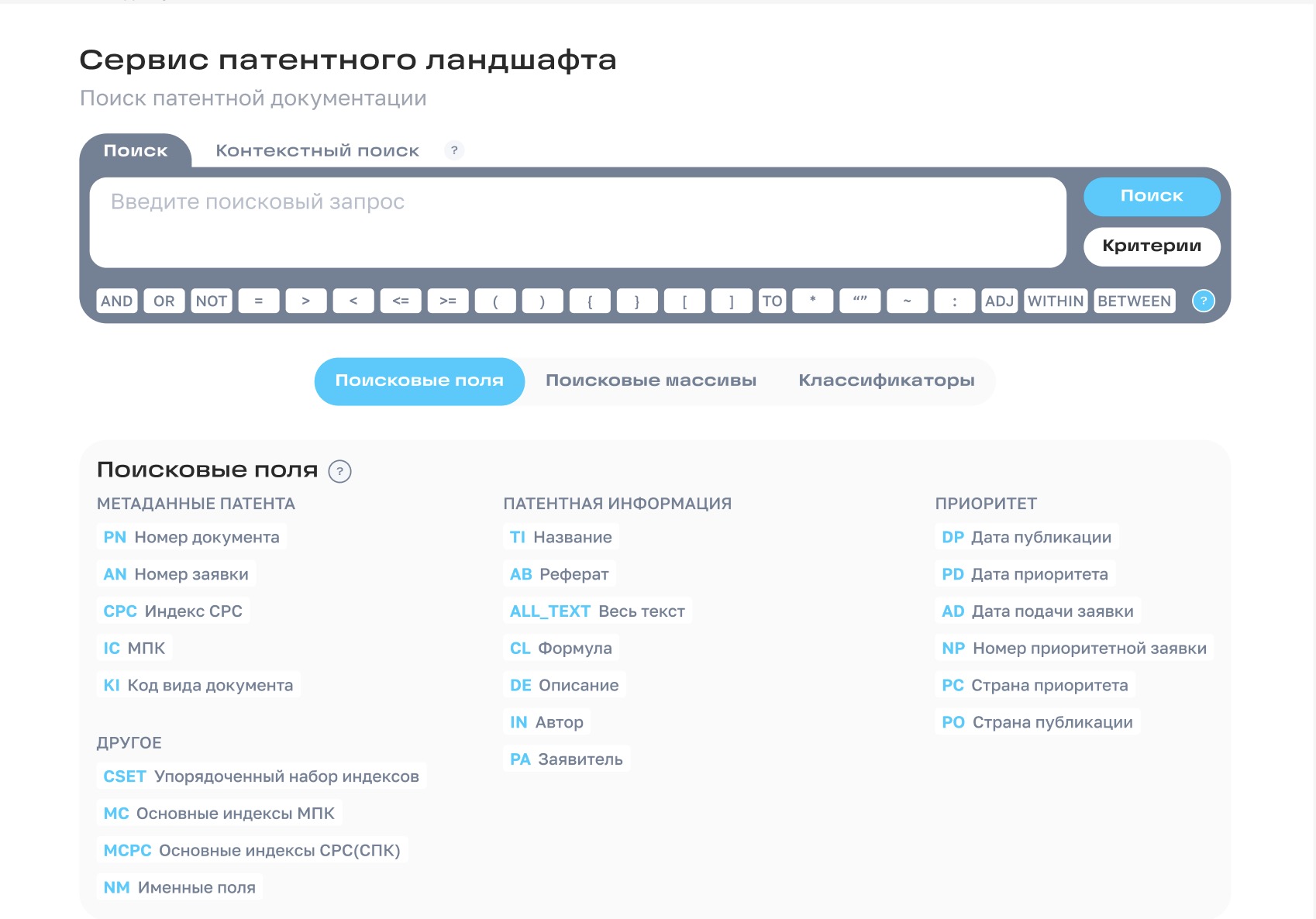Insert the opening parenthesis
The height and width of the screenshot is (919, 1316).
tap(495, 301)
